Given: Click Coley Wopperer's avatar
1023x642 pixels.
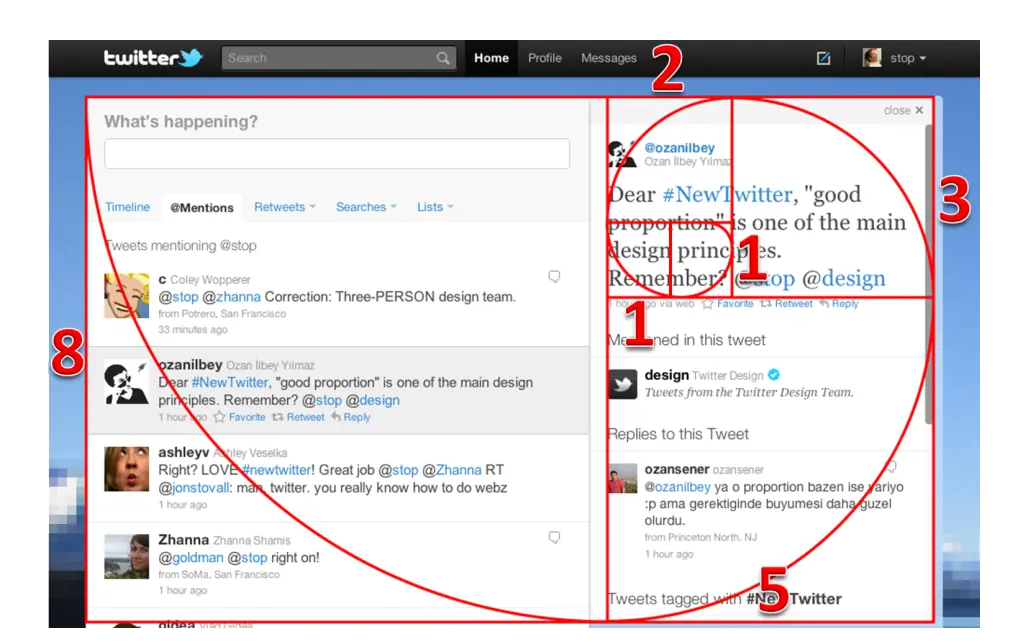Looking at the screenshot, I should tap(127, 296).
